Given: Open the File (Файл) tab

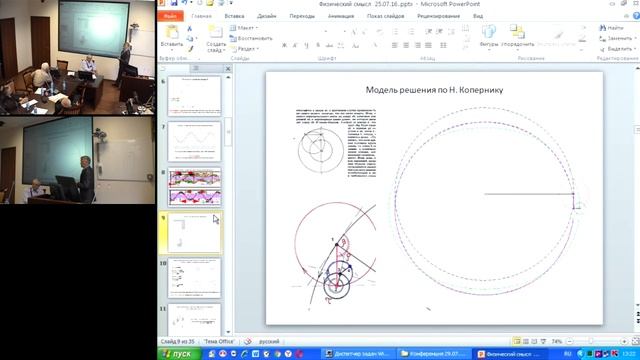Looking at the screenshot, I should click(170, 16).
